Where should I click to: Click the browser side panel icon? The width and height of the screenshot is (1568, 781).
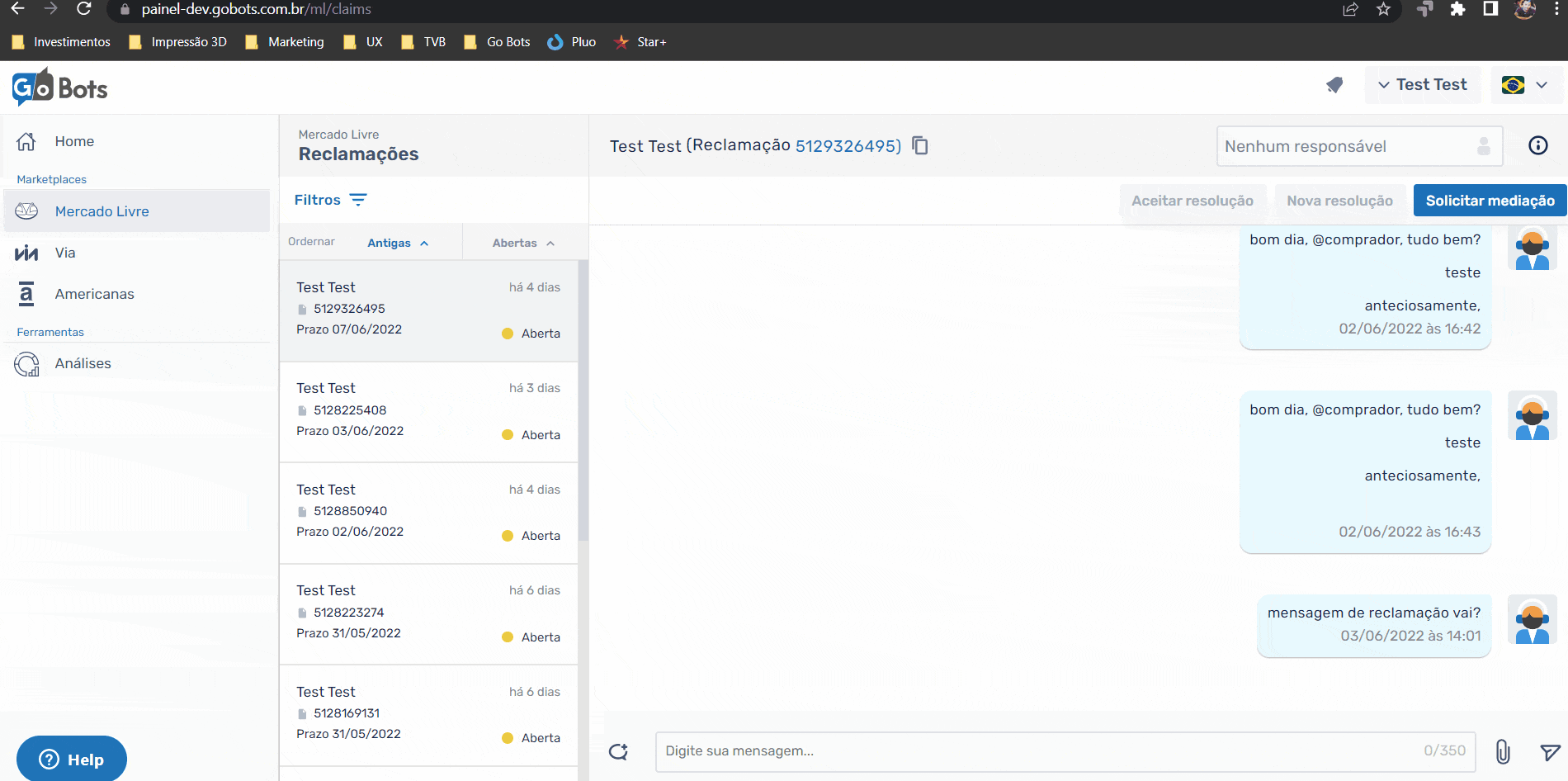[x=1490, y=9]
